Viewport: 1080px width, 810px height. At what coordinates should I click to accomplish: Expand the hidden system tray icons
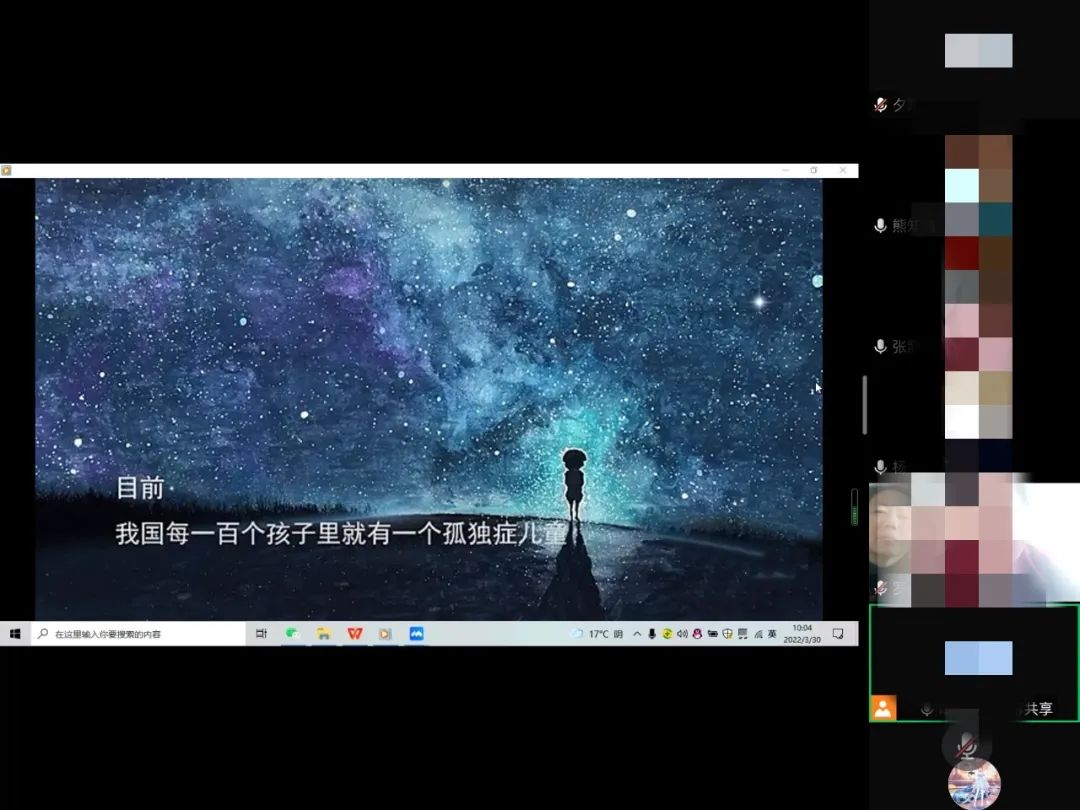(637, 634)
